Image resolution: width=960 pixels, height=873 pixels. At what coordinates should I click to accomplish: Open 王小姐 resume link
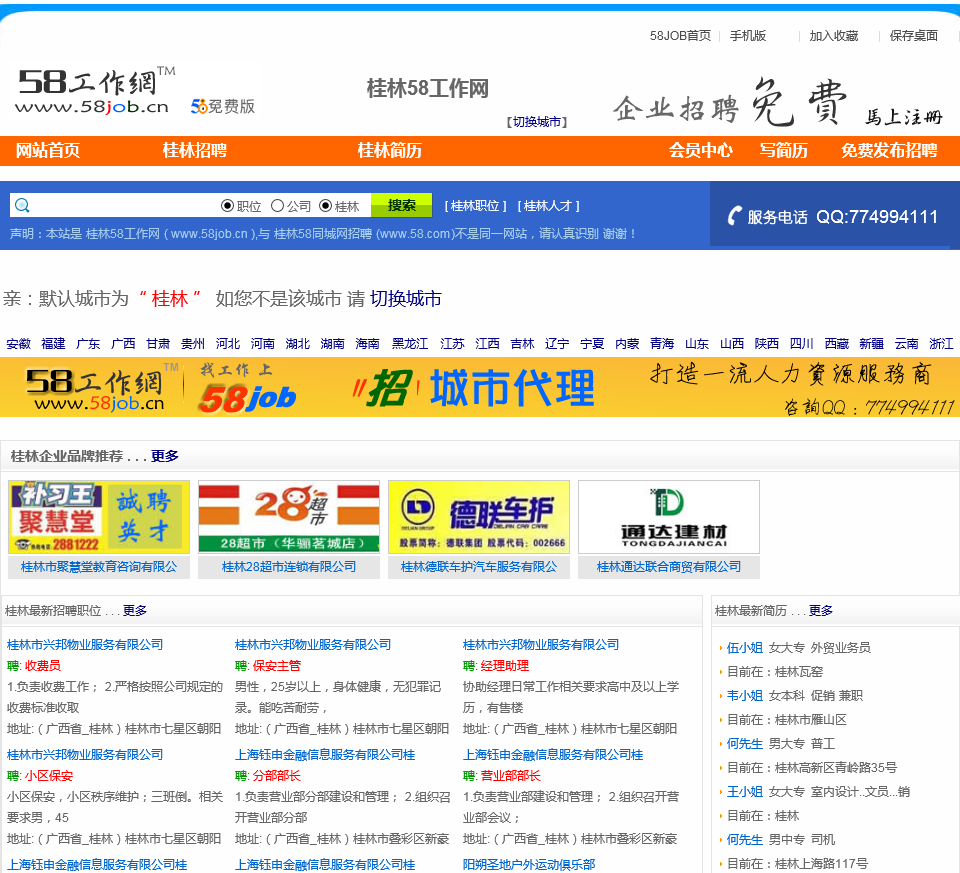pyautogui.click(x=744, y=792)
